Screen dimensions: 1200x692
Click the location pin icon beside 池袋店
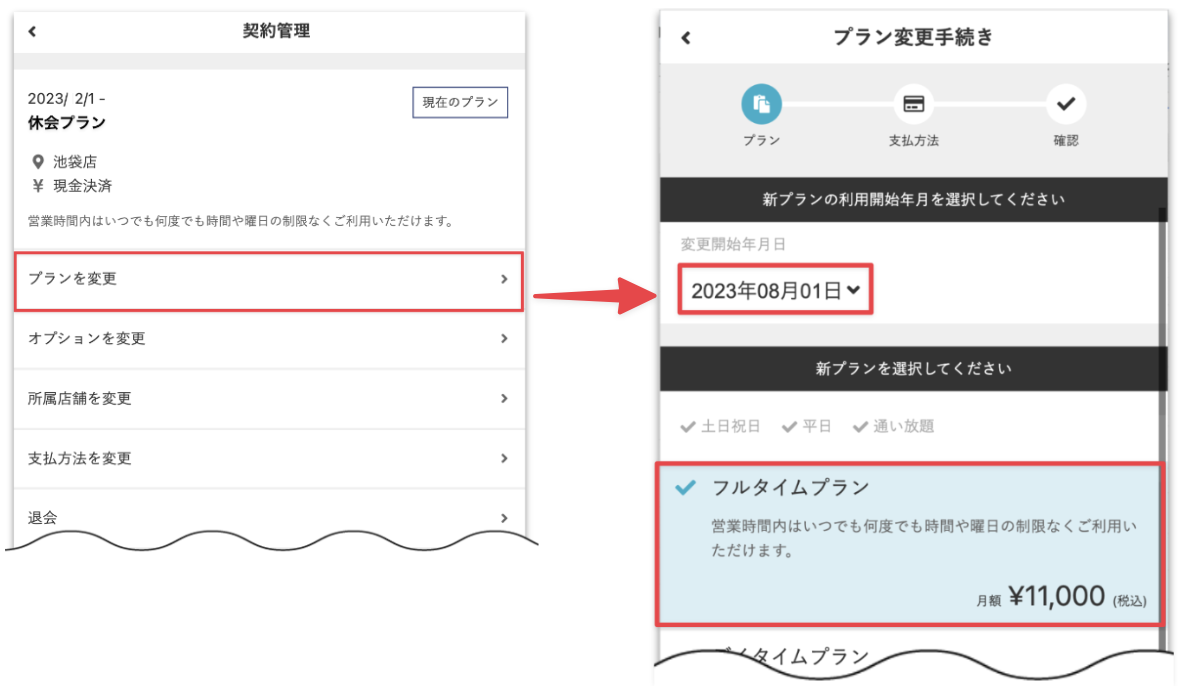pyautogui.click(x=38, y=162)
